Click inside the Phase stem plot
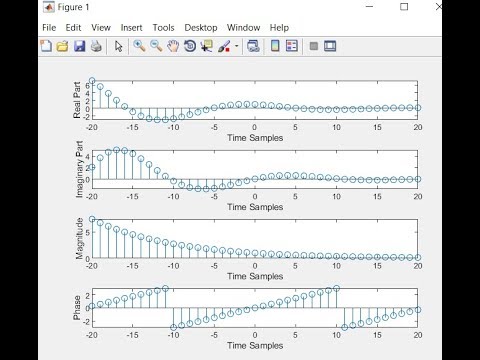Image resolution: width=480 pixels, height=360 pixels. coord(255,308)
